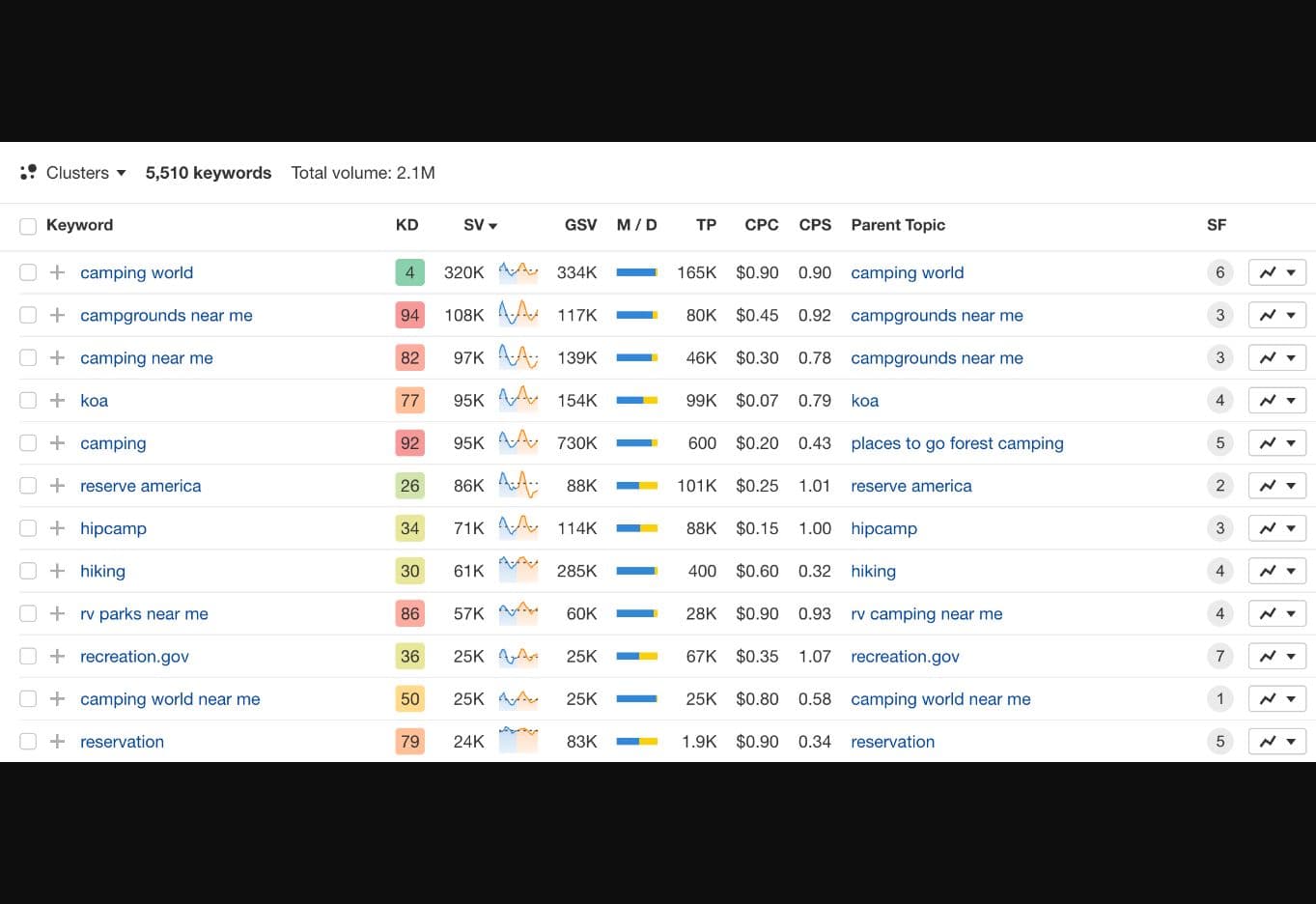Open the trend dropdown for camping world row

(1277, 272)
